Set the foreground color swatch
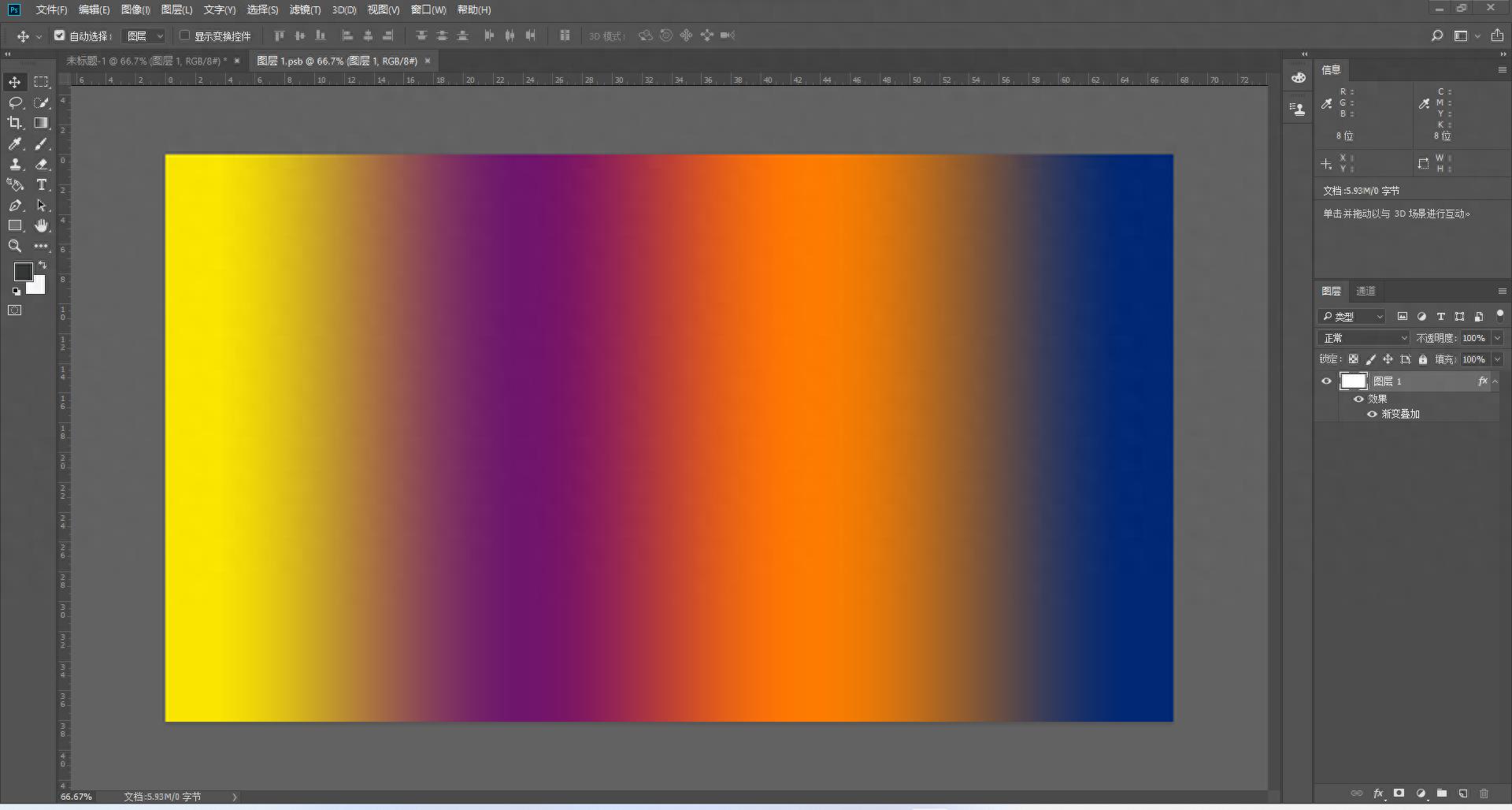This screenshot has width=1512, height=810. tap(23, 272)
